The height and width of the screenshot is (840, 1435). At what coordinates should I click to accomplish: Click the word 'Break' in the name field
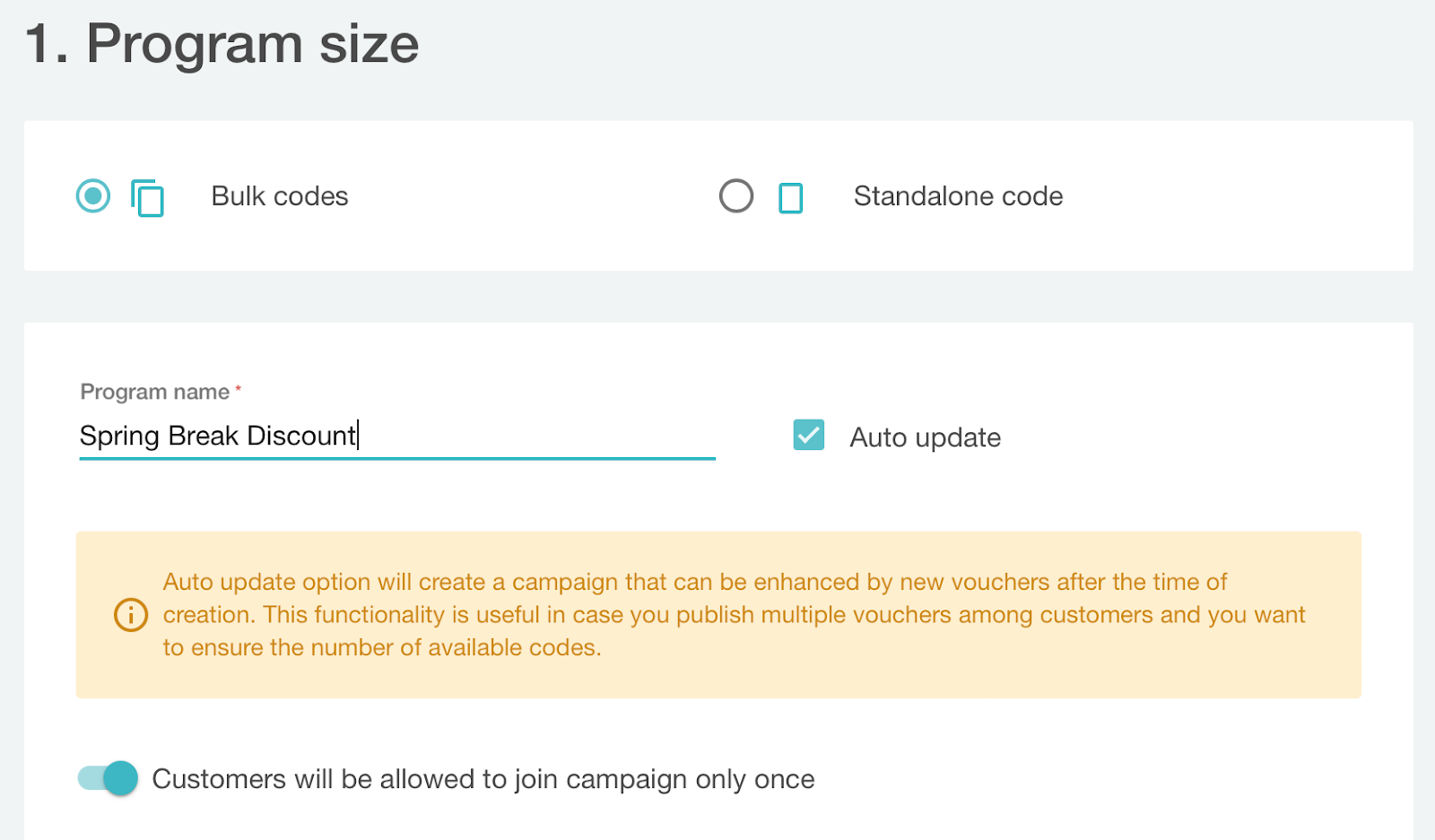[204, 436]
